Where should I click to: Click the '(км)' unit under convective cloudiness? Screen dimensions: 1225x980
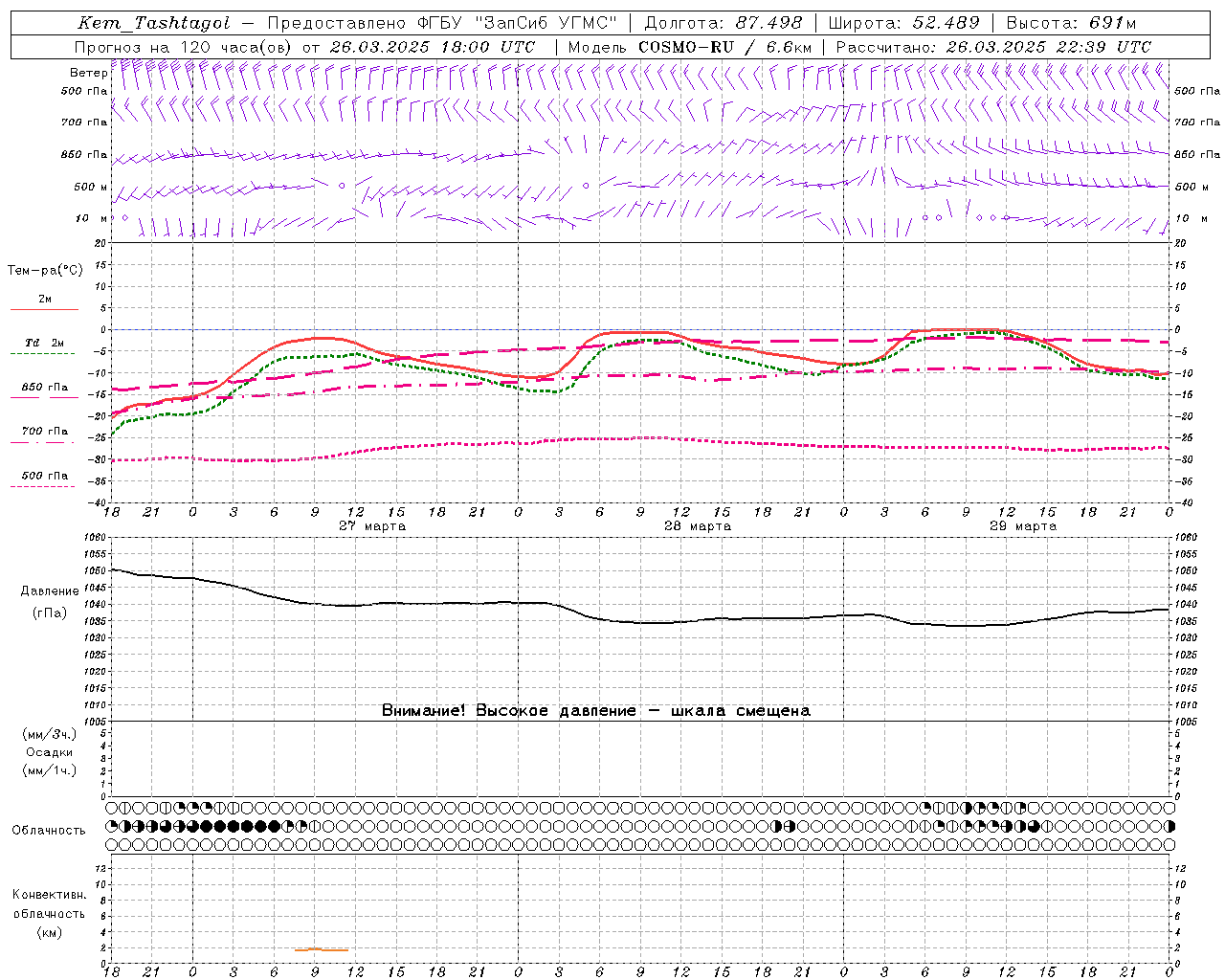tap(49, 932)
